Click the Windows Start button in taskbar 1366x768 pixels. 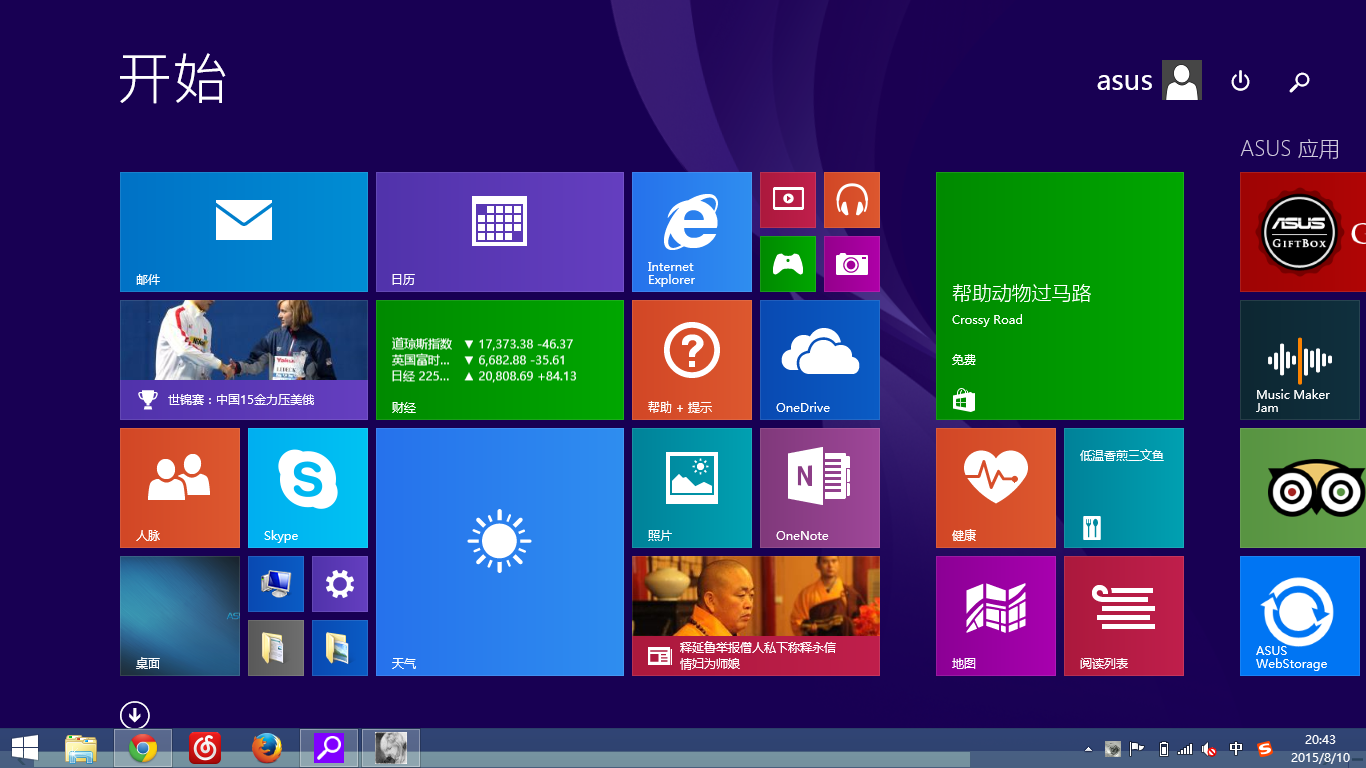point(25,747)
